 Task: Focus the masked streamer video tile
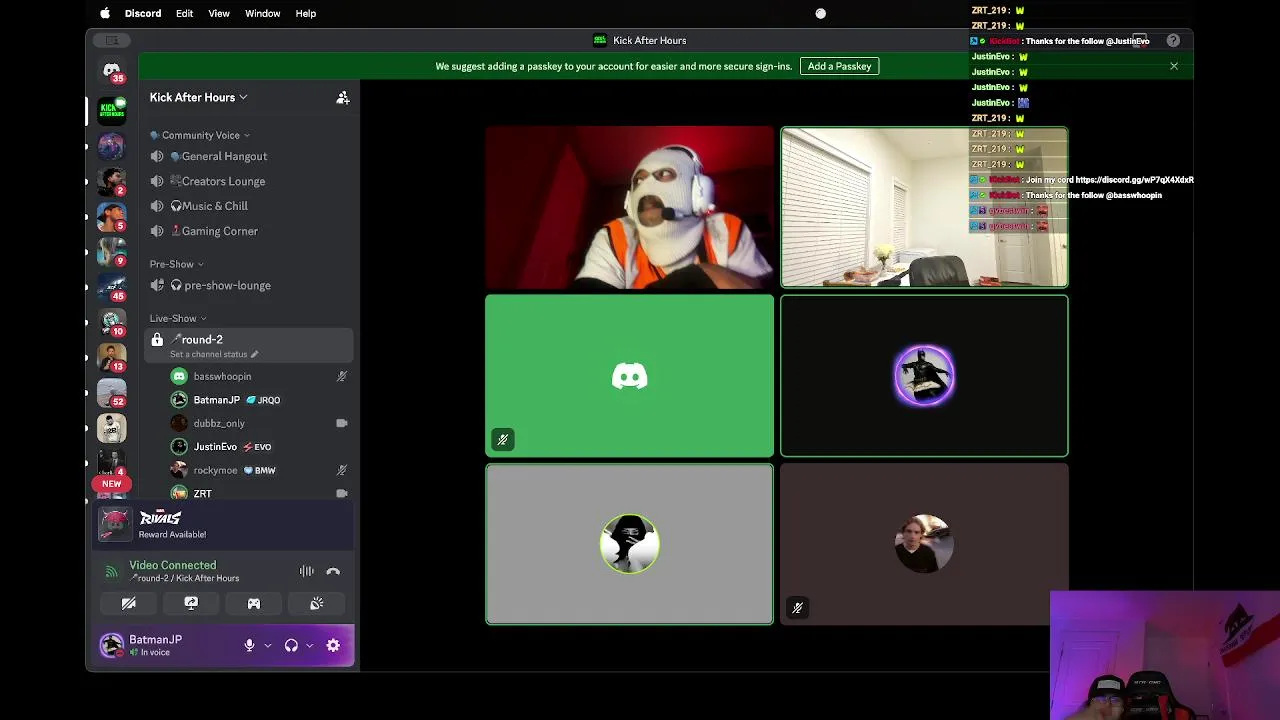(629, 207)
